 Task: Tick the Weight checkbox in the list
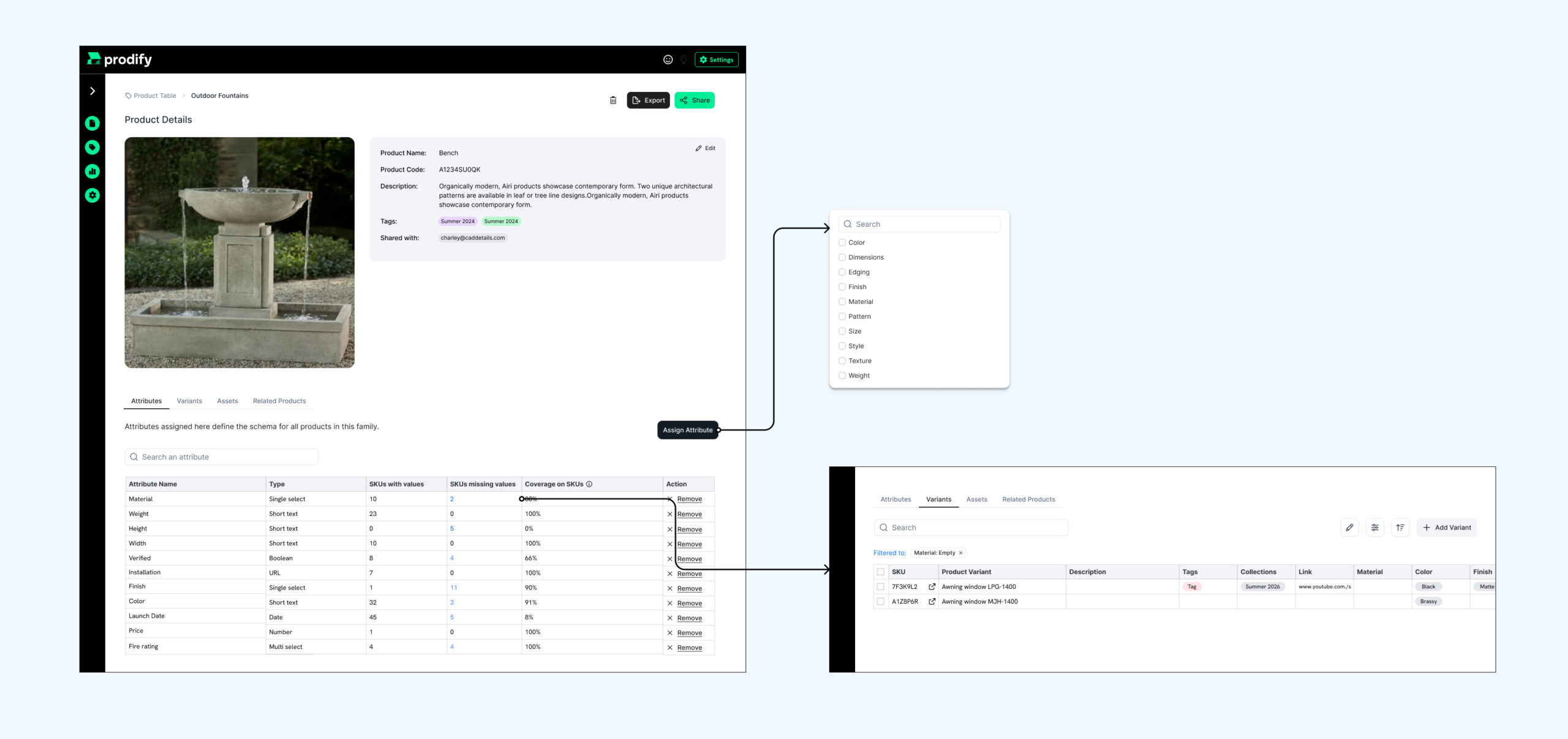point(842,376)
